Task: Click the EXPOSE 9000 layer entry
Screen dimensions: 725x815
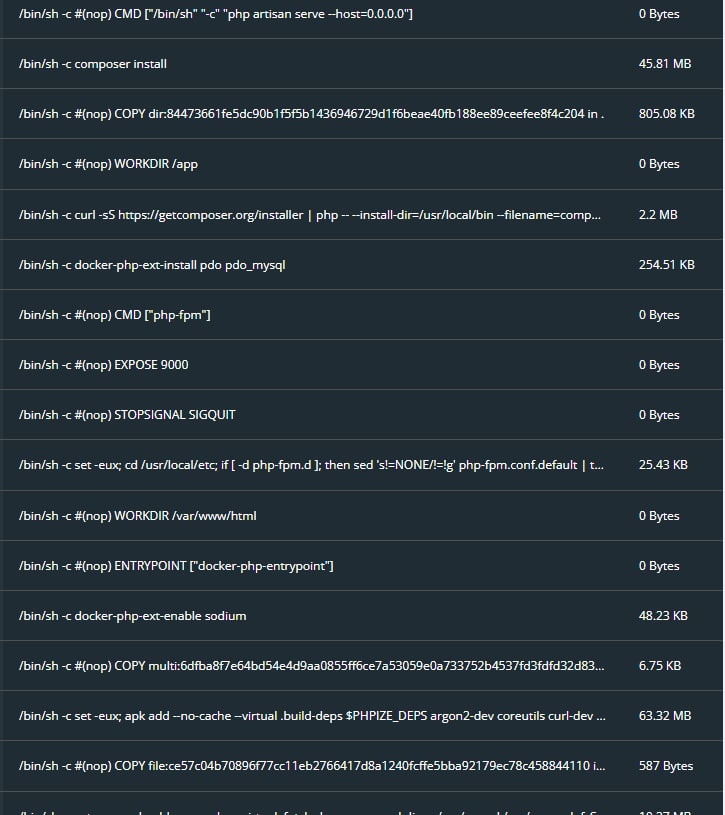Action: click(103, 365)
